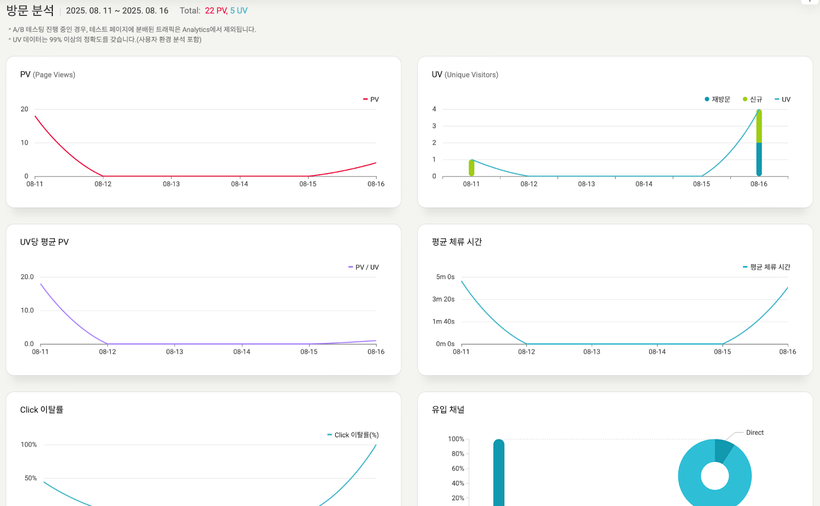This screenshot has height=506, width=820.
Task: Click the button in the top-right corner
Action: click(x=811, y=2)
